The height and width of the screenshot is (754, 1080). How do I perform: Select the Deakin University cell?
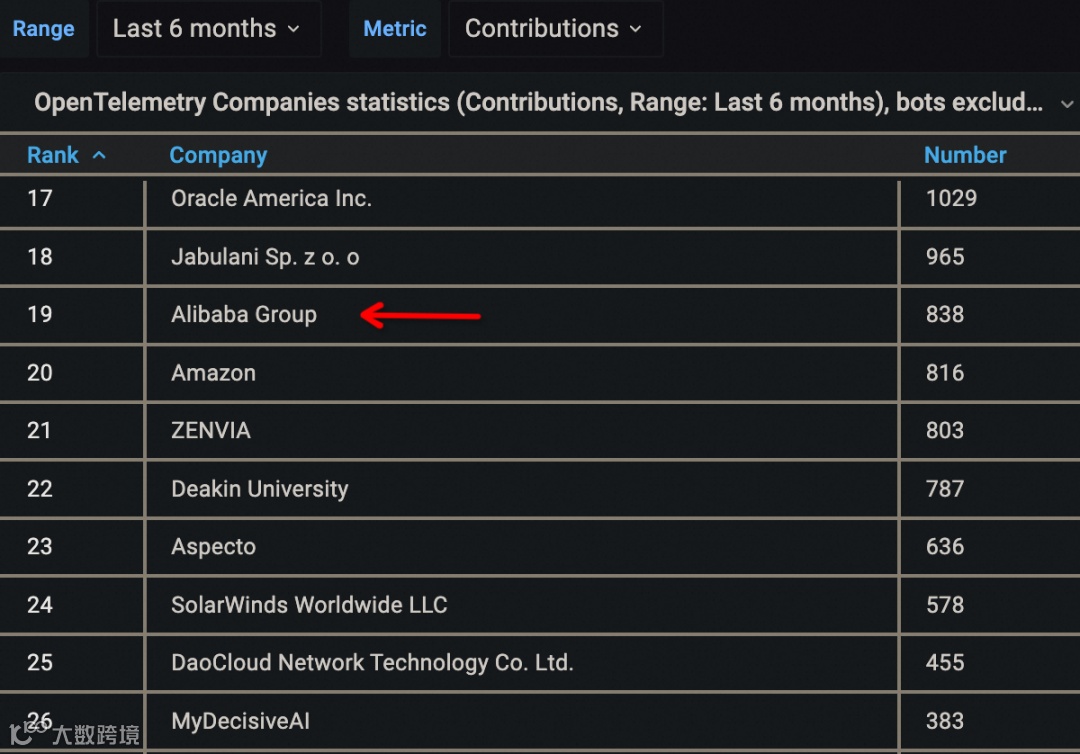coord(522,489)
